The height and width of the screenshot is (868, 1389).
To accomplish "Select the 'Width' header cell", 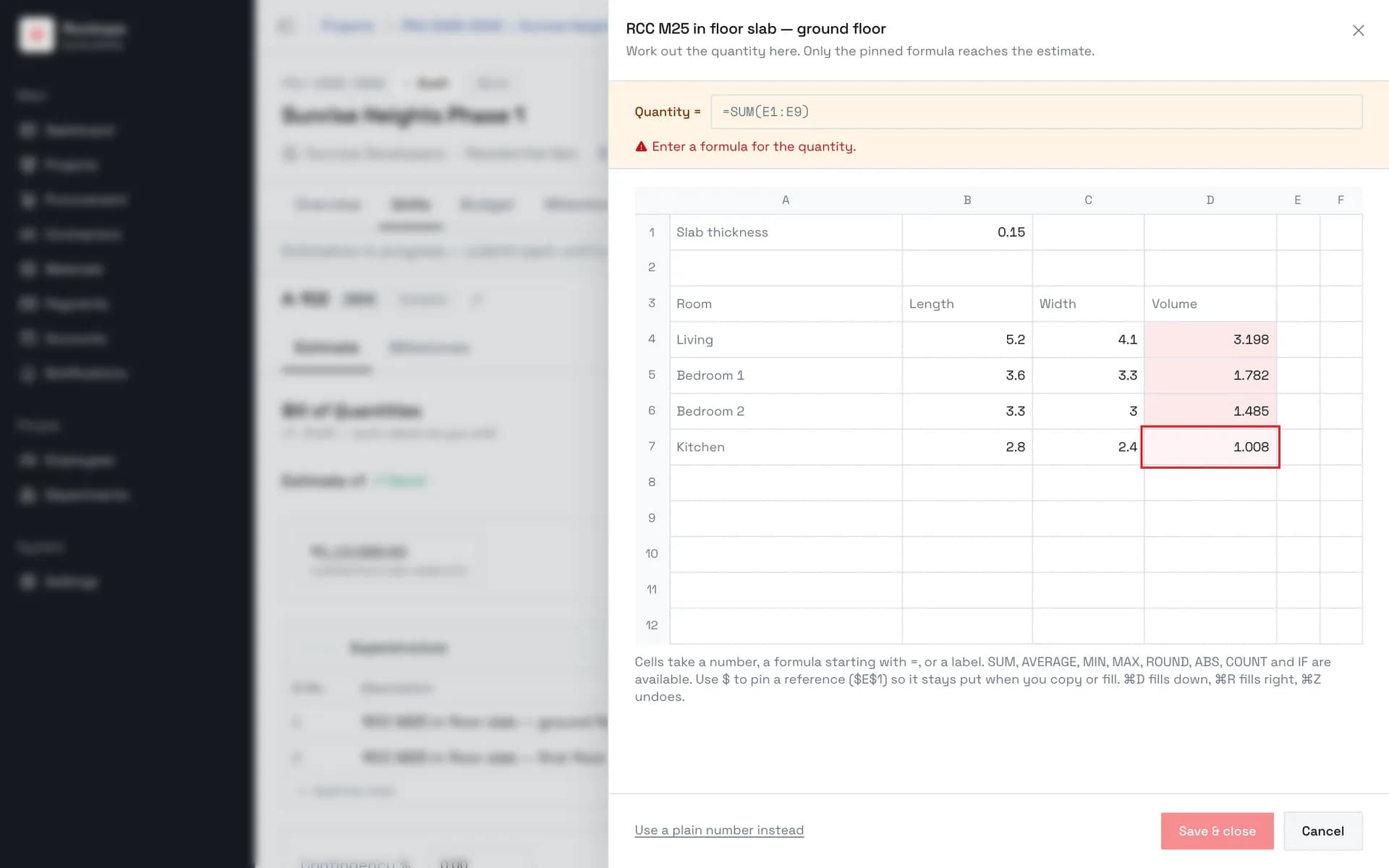I will (1088, 304).
